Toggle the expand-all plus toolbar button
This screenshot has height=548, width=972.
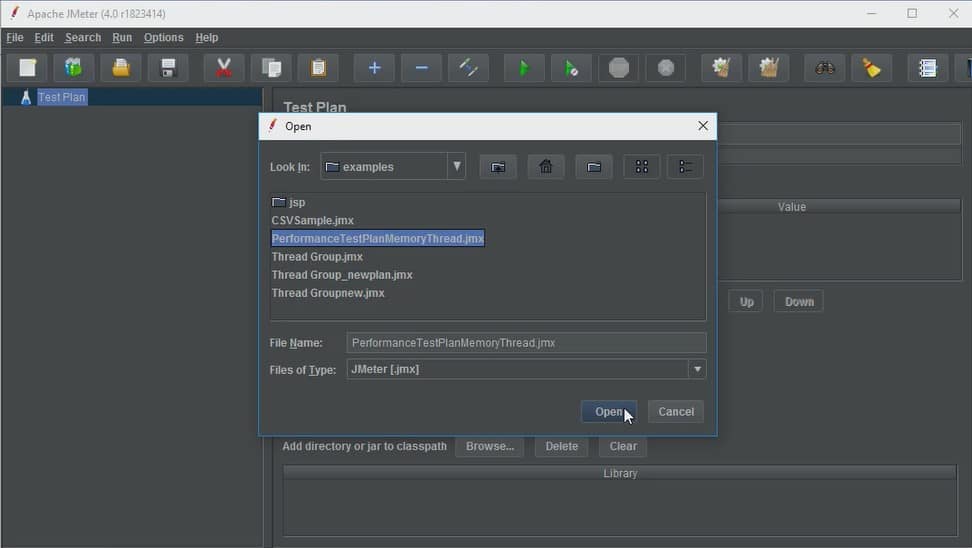(374, 68)
